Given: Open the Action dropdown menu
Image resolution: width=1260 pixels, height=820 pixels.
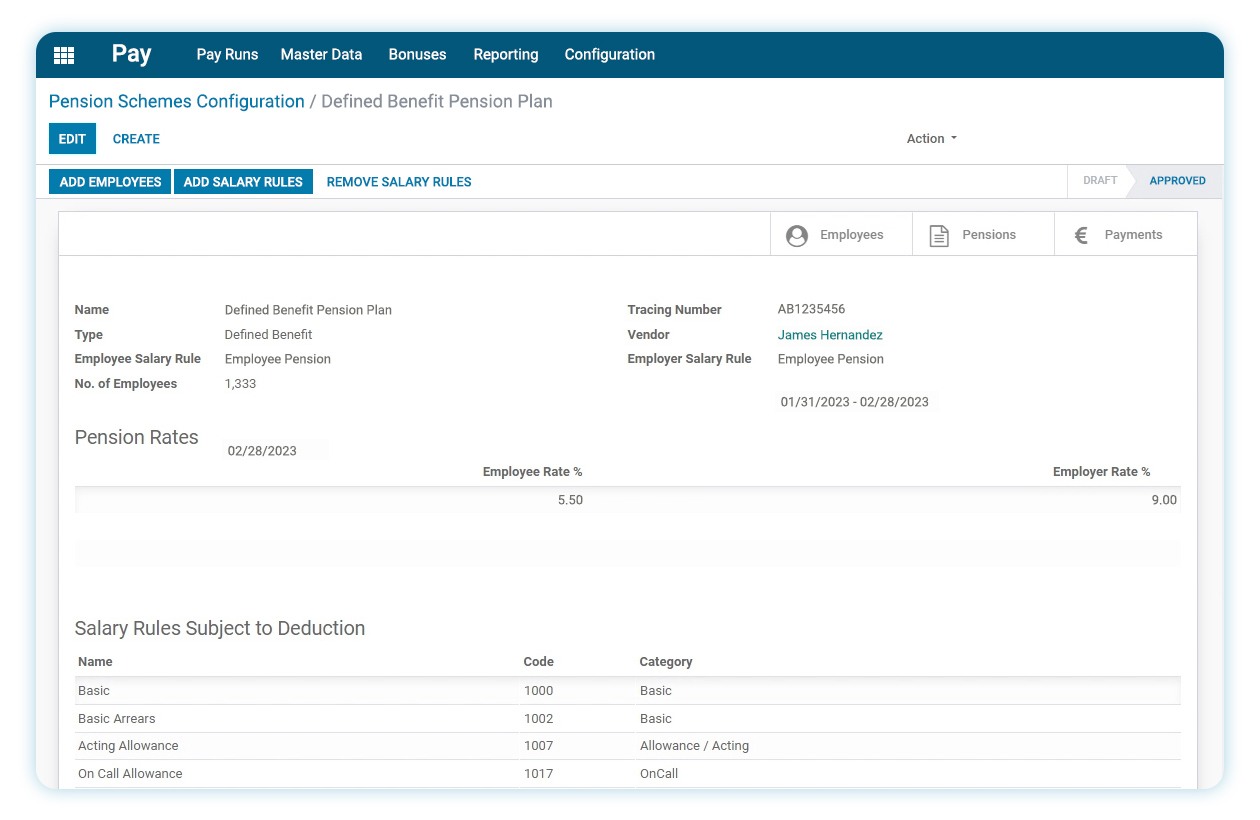Looking at the screenshot, I should 930,139.
